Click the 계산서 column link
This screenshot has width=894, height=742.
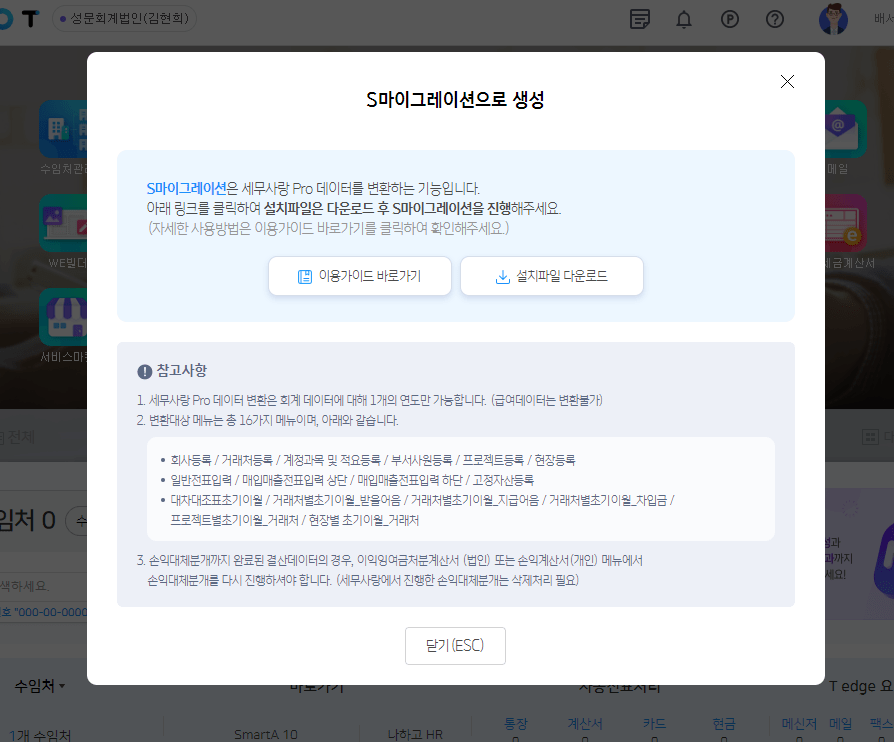click(x=583, y=723)
